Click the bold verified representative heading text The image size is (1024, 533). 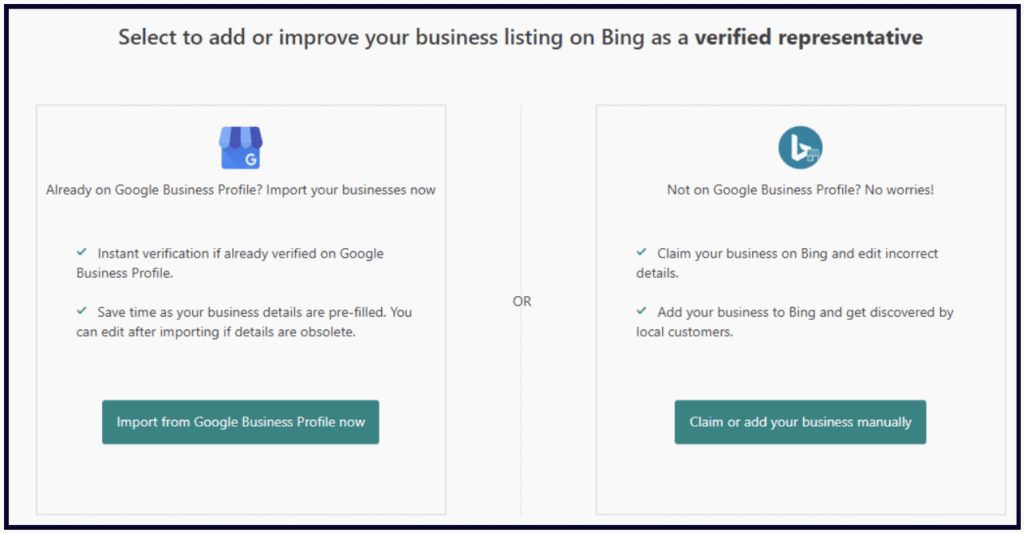coord(808,38)
